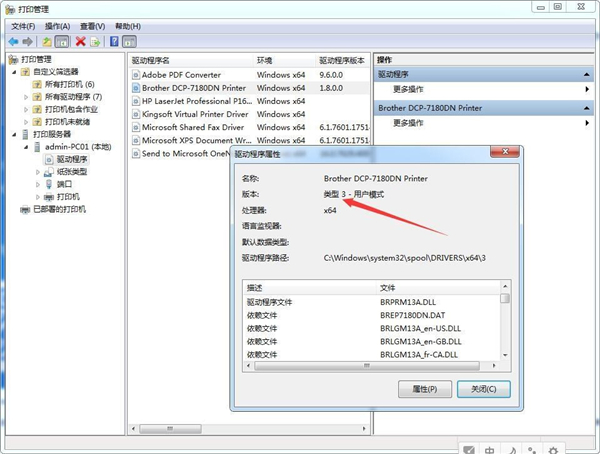Screen dimensions: 600x454
Task: Expand the 所有打印机 (6) tree node
Action: pos(25,85)
